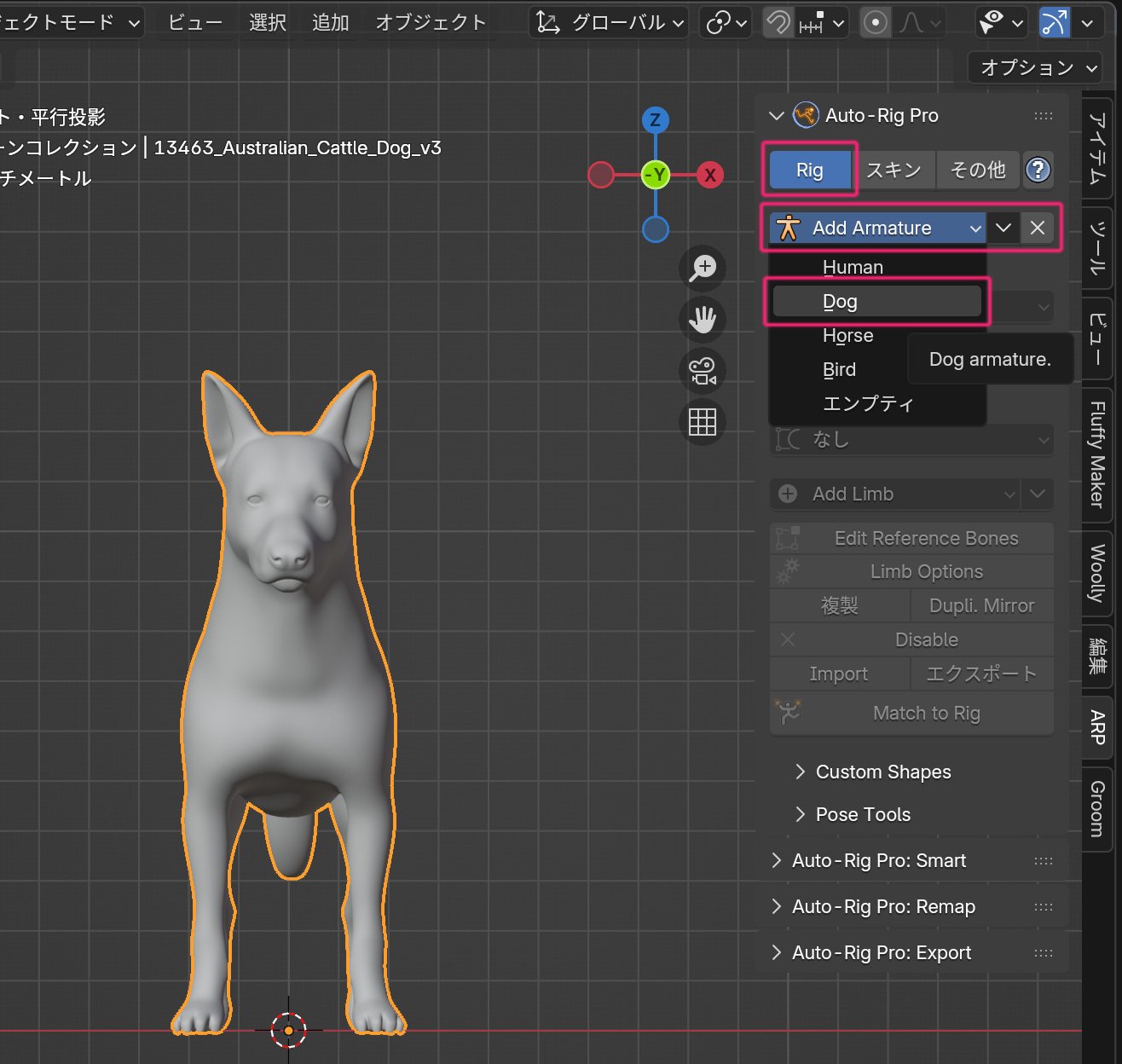The height and width of the screenshot is (1064, 1122).
Task: Click the X button beside Add Armature
Action: point(1038,228)
